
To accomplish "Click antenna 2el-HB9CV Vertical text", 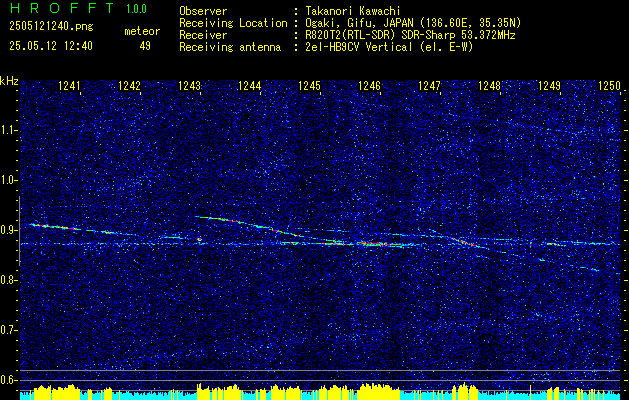I will [389, 47].
